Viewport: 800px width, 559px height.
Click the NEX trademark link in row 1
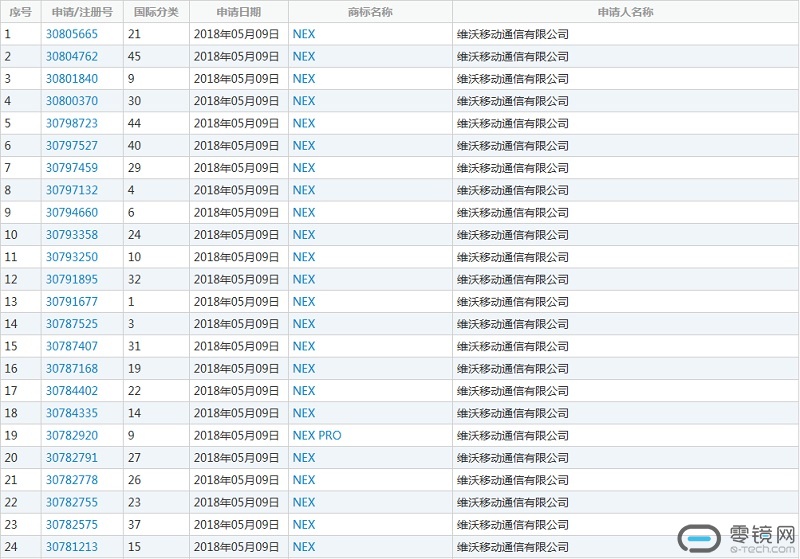click(304, 34)
